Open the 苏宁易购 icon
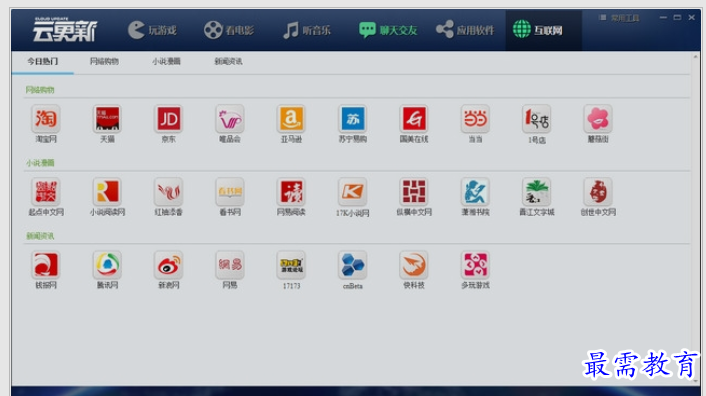The image size is (706, 396). pos(353,119)
